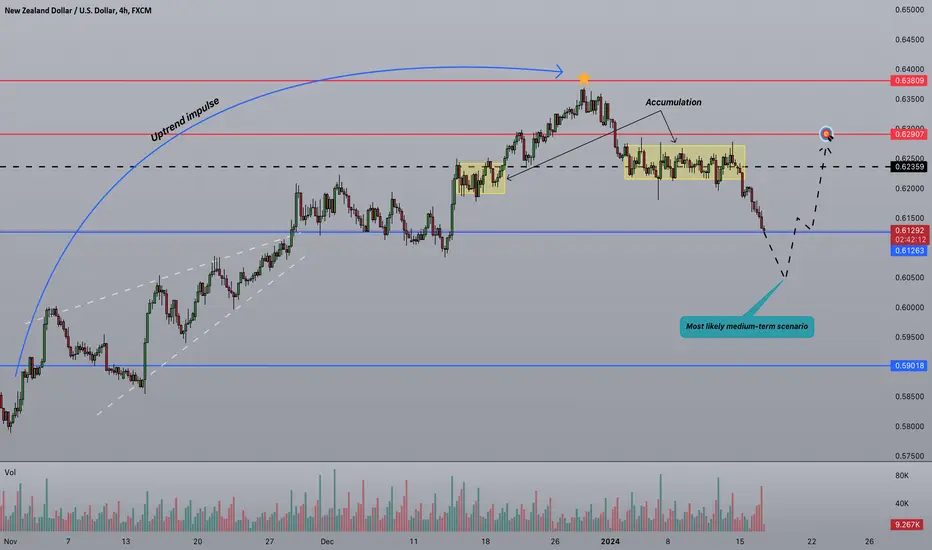Click the '20' date label on the time axis
Viewport: 932px width, 550px height.
tap(197, 542)
